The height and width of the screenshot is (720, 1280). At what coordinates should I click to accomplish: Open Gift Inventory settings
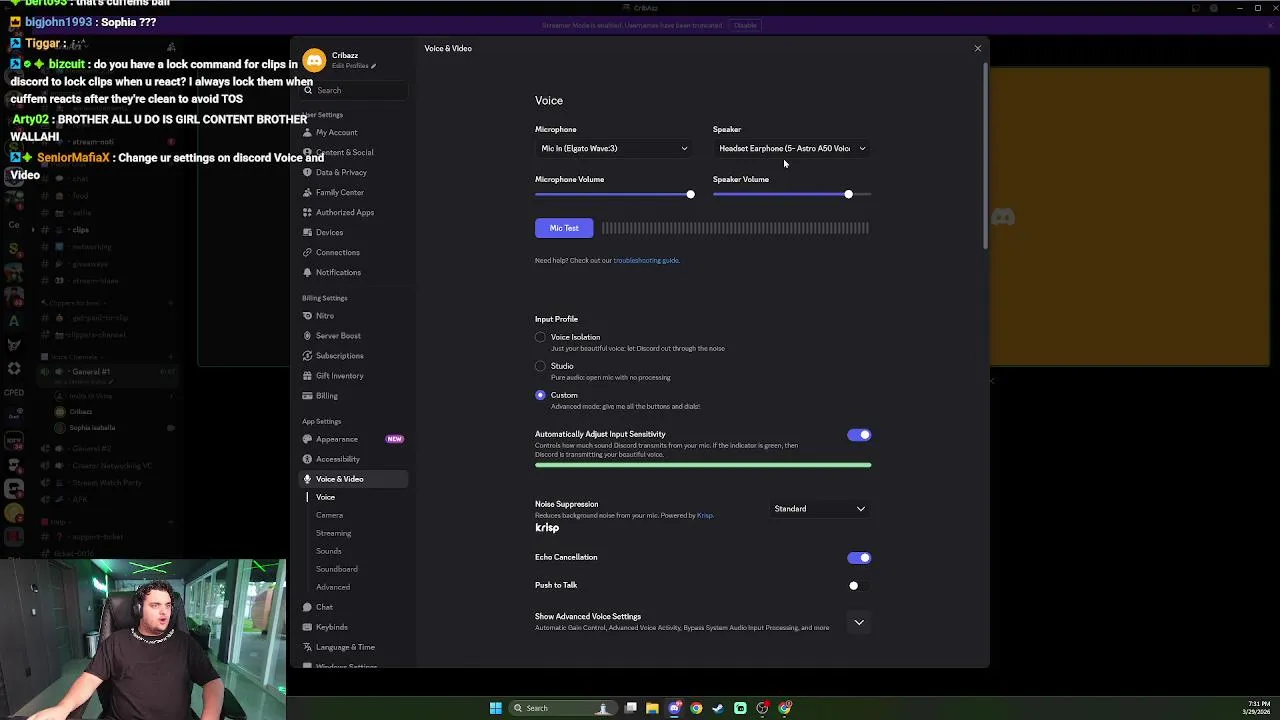click(x=353, y=376)
